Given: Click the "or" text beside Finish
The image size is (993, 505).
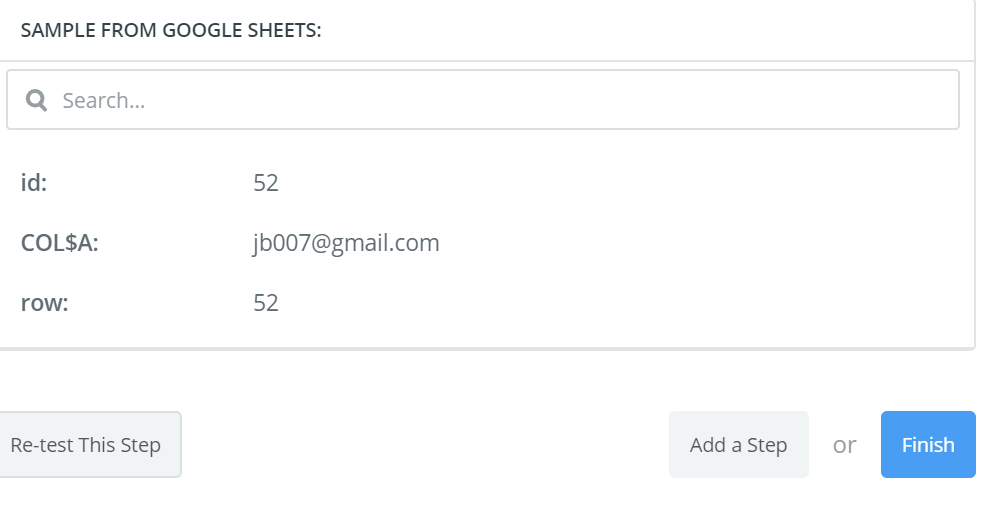Looking at the screenshot, I should point(844,445).
